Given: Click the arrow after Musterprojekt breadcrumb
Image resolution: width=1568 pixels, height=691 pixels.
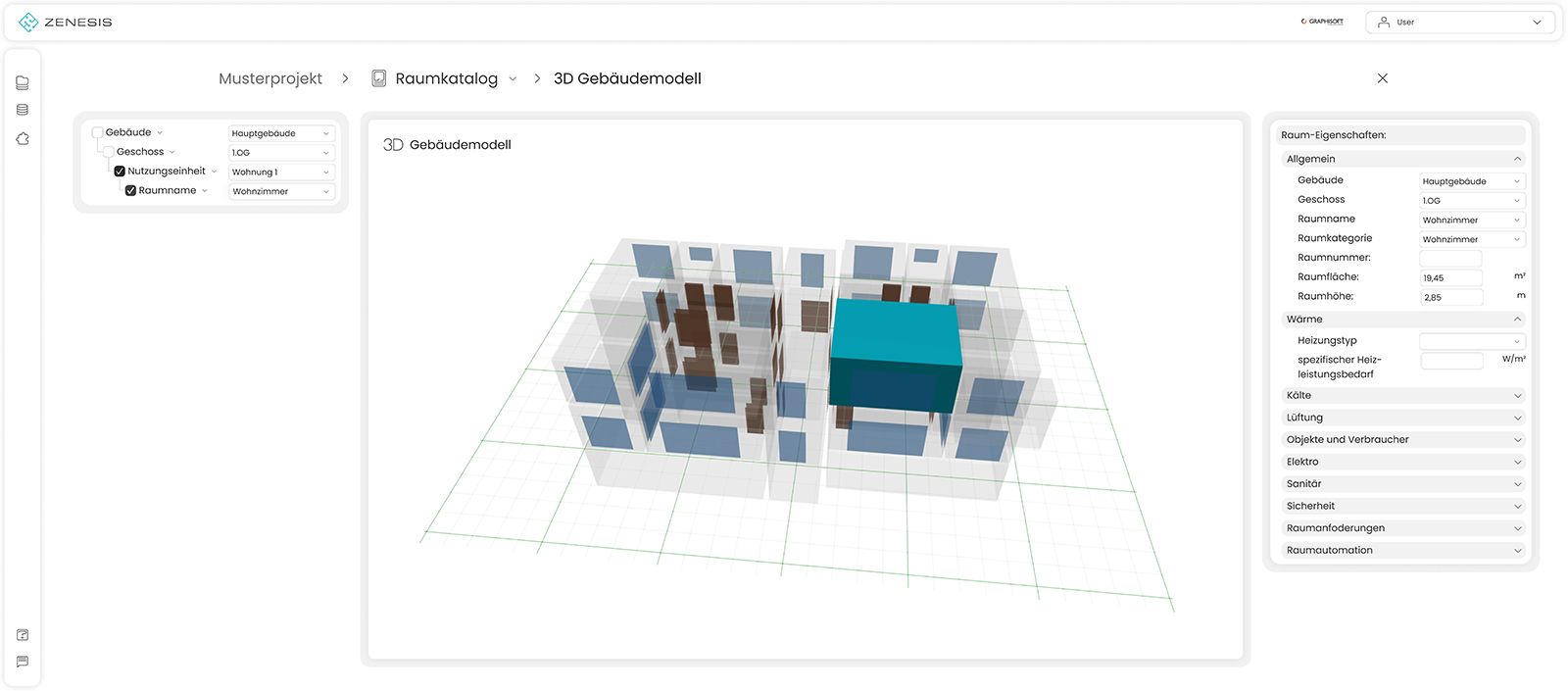Looking at the screenshot, I should coord(345,78).
